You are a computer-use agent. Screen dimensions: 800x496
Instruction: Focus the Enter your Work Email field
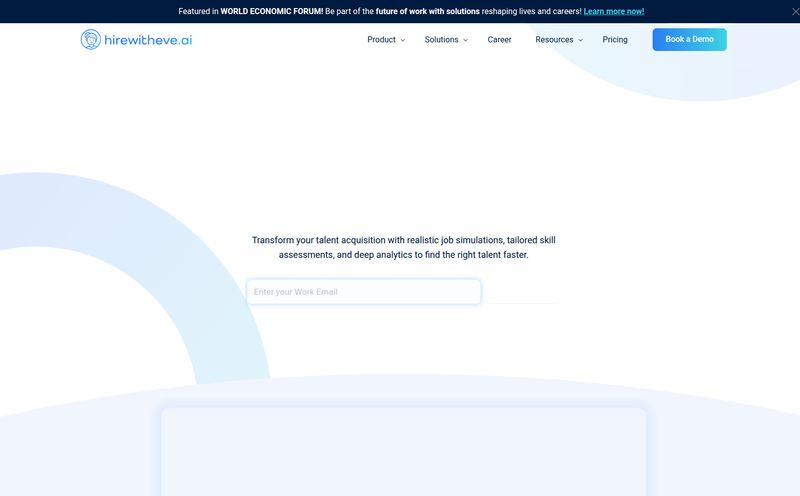363,291
